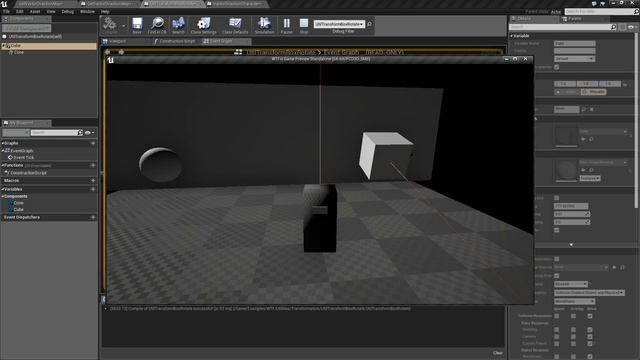Click magnifier in top-right help search box
Viewport: 640px width, 360px height.
(x=636, y=12)
